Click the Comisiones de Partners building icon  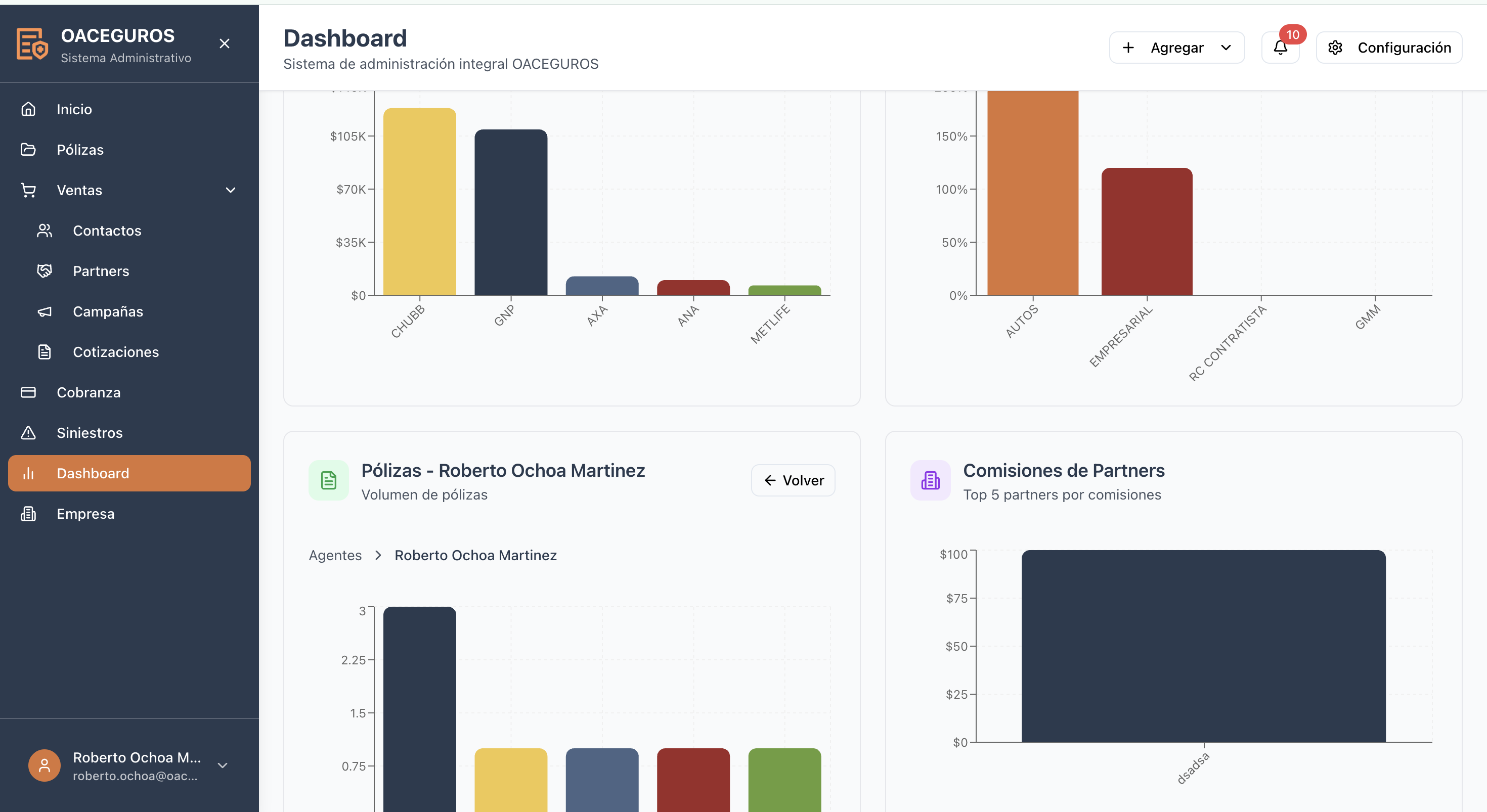pos(930,480)
